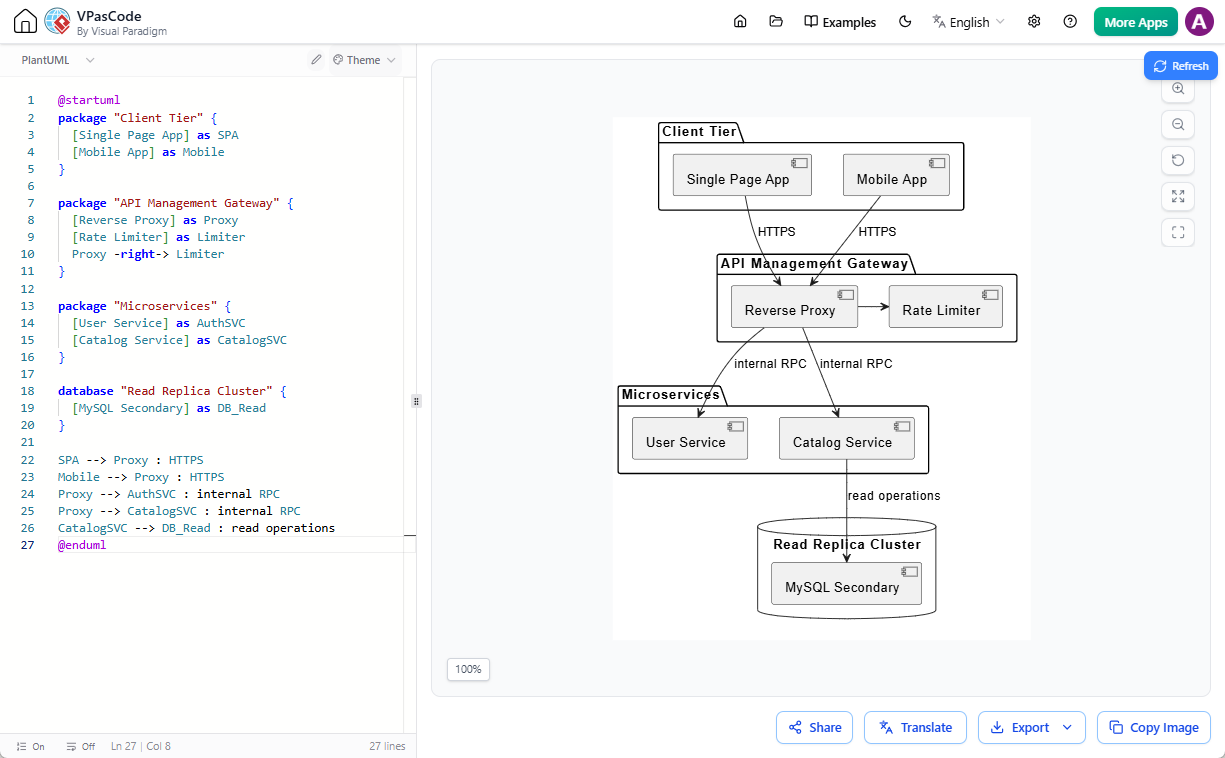
Task: Expand the Export dropdown arrow
Action: [x=1068, y=727]
